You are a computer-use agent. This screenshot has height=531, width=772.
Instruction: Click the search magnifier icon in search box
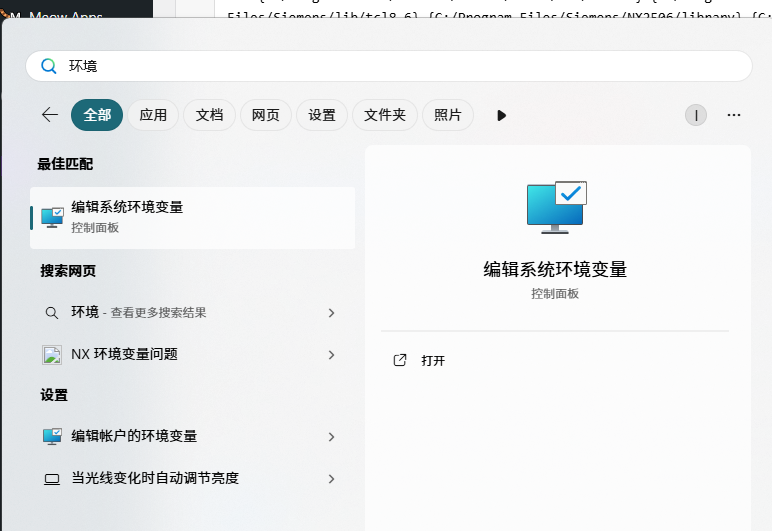point(48,66)
